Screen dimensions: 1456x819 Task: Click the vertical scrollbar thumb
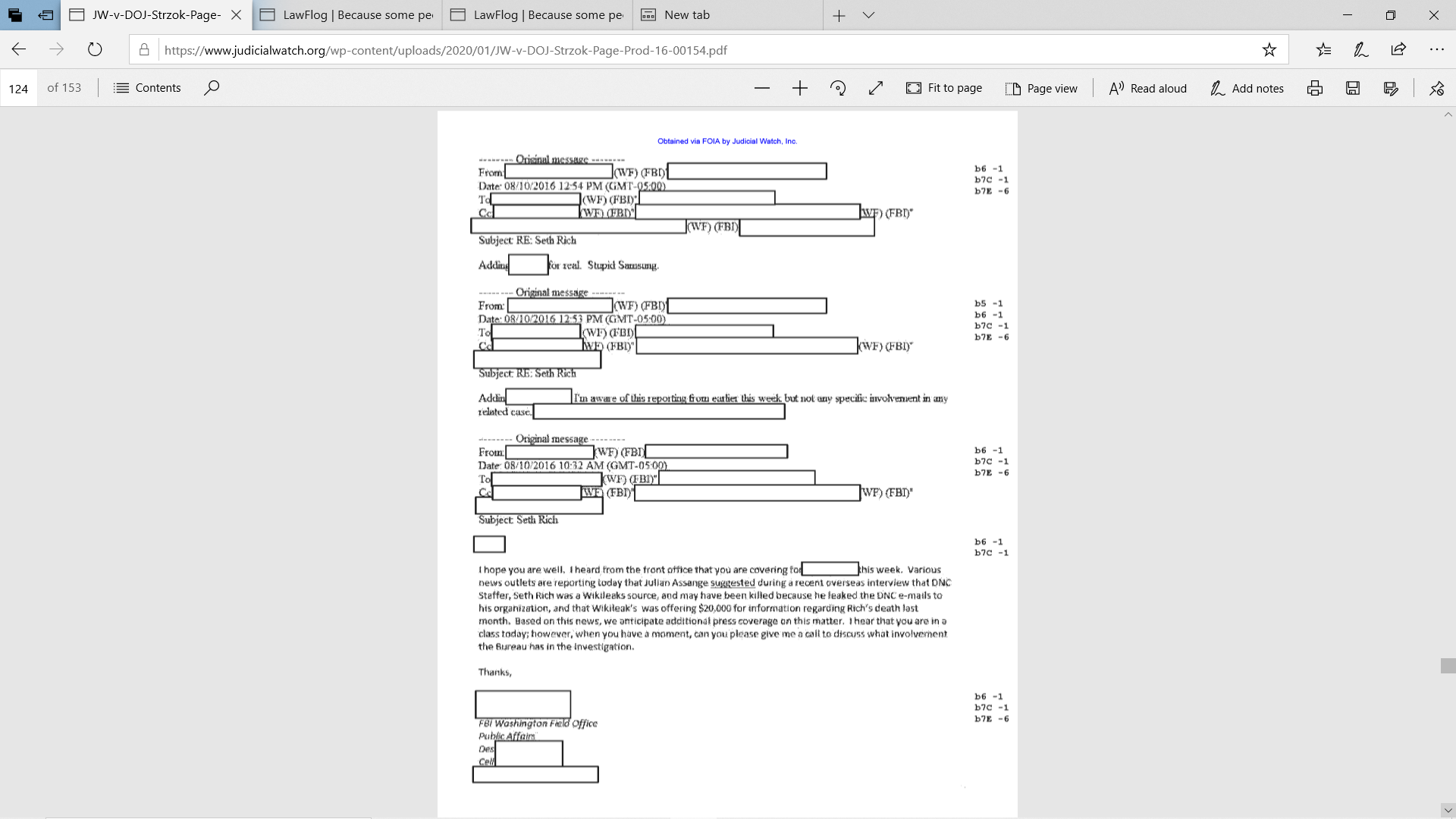[1448, 666]
